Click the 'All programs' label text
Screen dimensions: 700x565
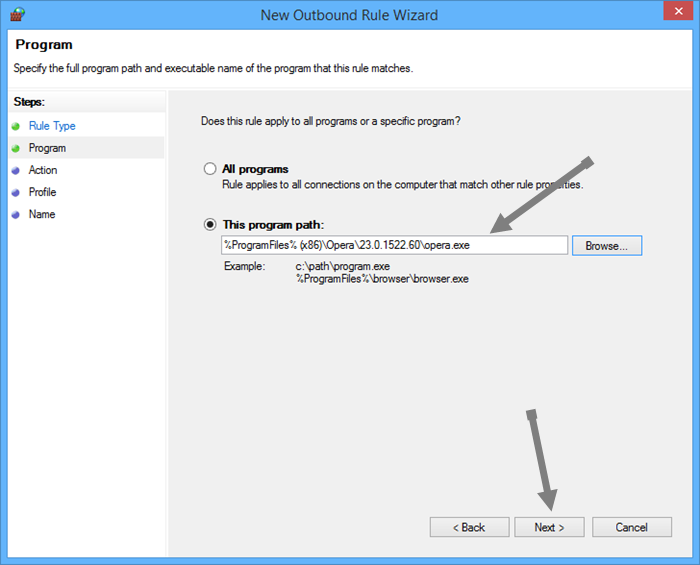coord(255,169)
